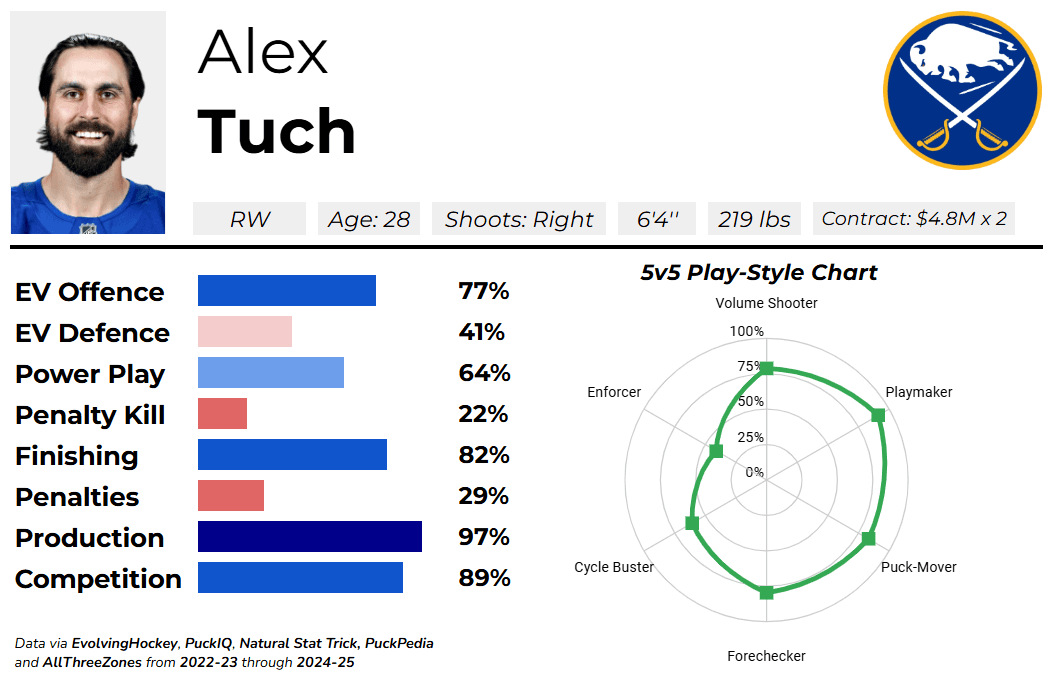Viewport: 1062px width, 682px height.
Task: Click the EV Offence blue bar
Action: (x=286, y=291)
